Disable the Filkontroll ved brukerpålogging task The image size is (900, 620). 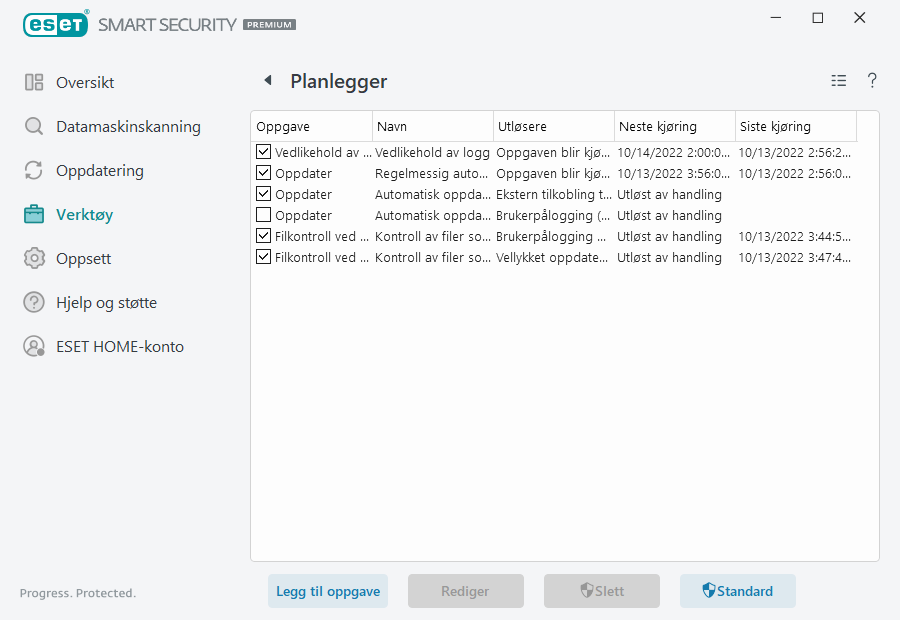coord(265,236)
